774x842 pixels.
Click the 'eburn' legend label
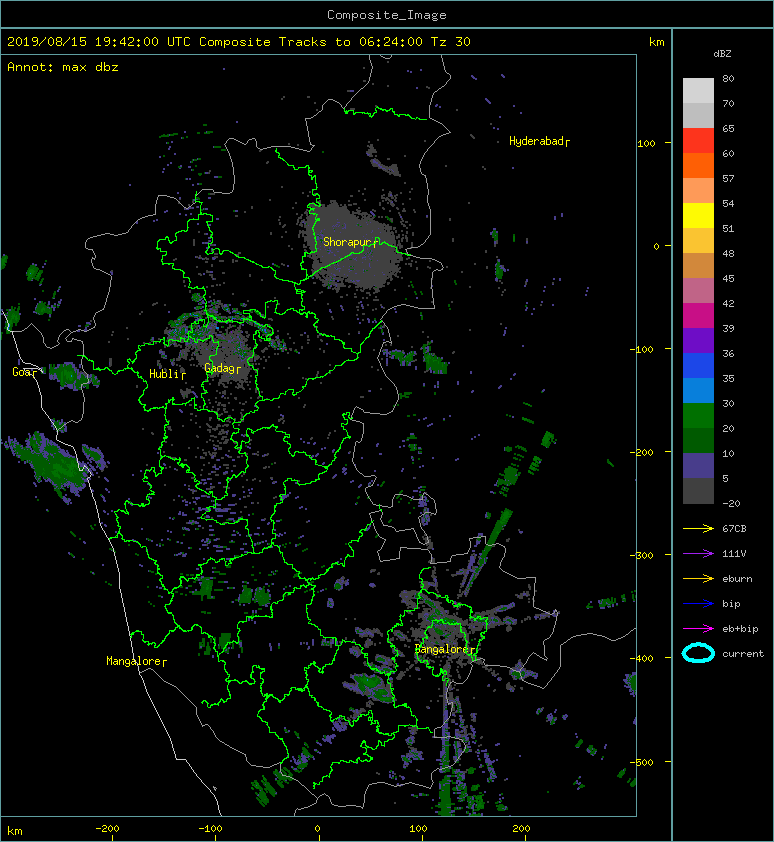pyautogui.click(x=737, y=579)
